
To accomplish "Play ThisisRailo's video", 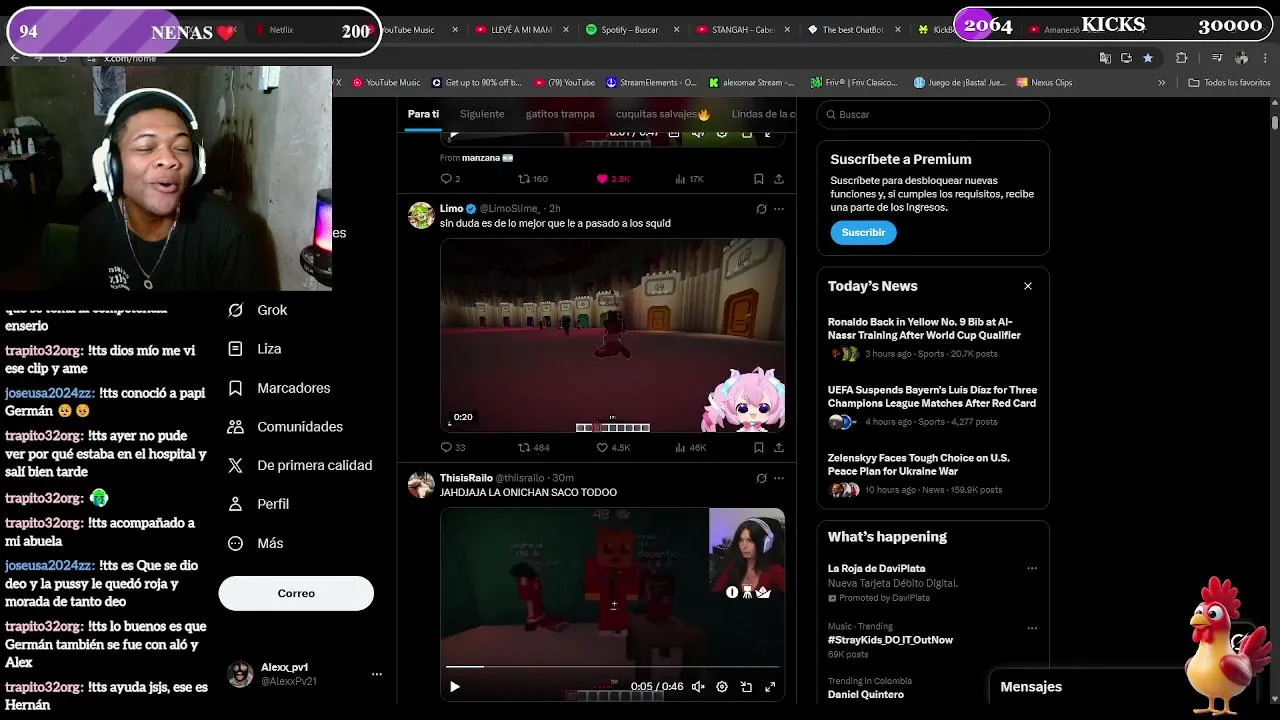I will 454,687.
